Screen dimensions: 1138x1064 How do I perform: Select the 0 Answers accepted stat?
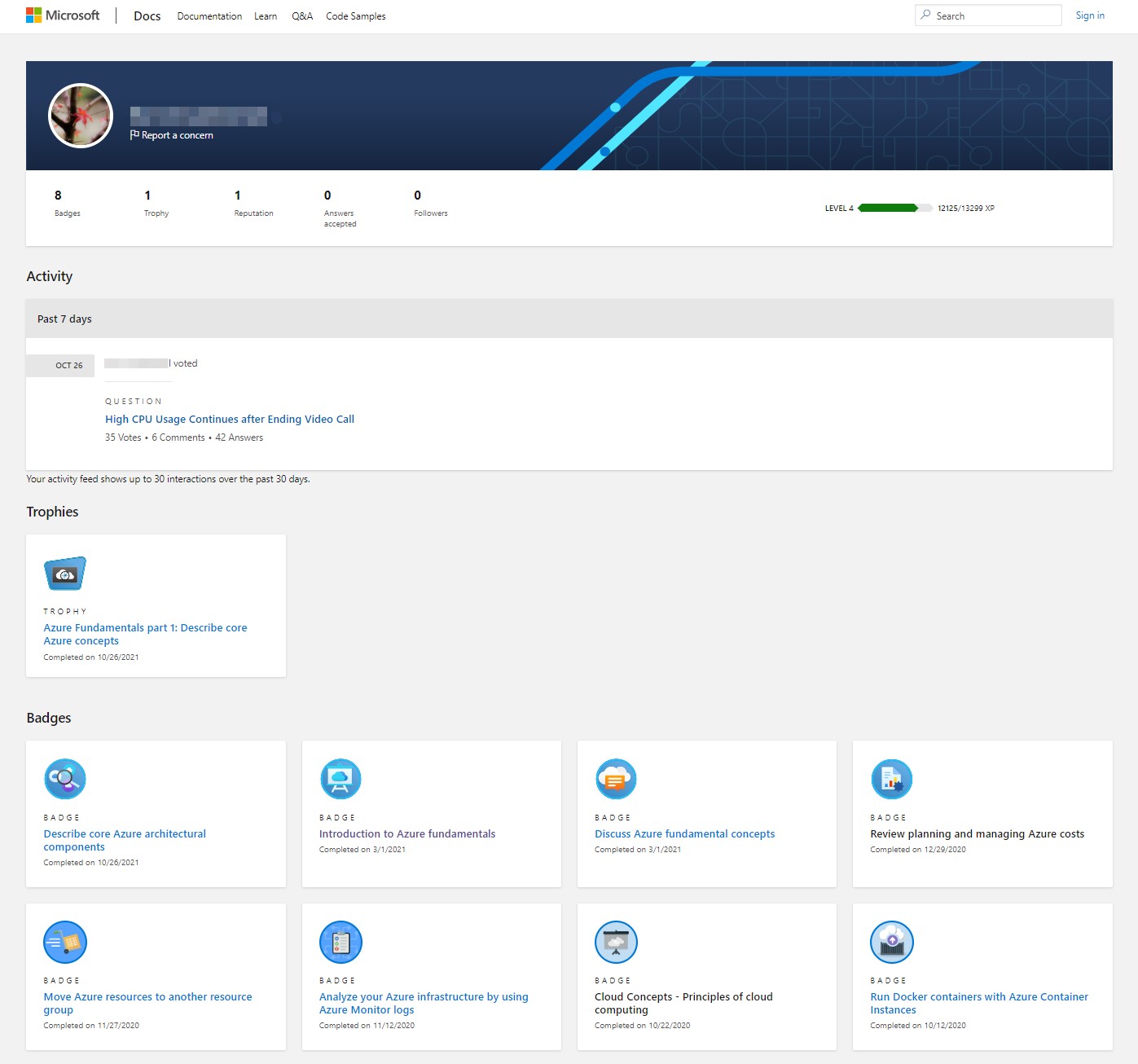(x=340, y=208)
